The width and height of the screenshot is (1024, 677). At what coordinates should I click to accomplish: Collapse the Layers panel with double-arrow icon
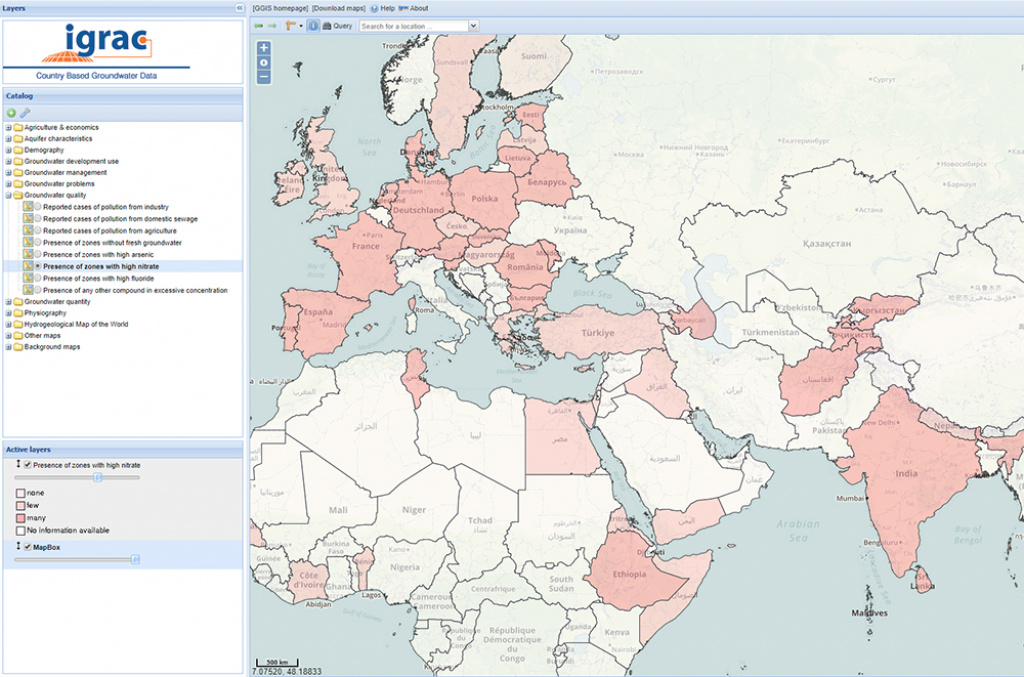pos(239,8)
